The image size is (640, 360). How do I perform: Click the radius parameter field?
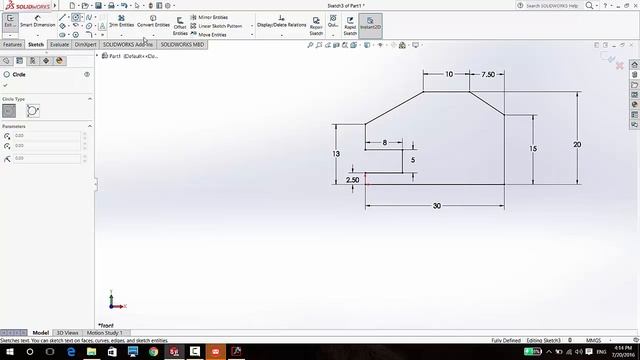click(x=47, y=158)
